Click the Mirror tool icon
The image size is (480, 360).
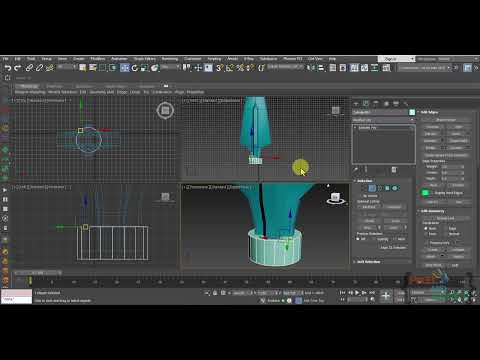point(311,68)
